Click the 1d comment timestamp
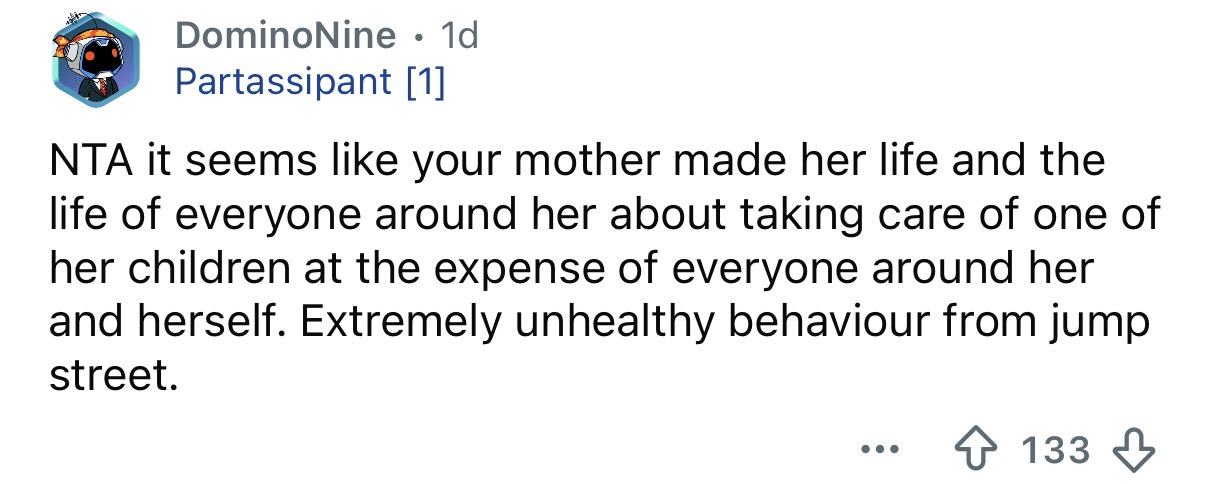The width and height of the screenshot is (1206, 484). click(x=461, y=37)
